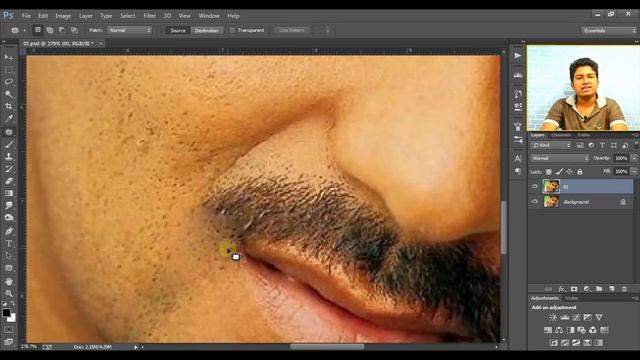This screenshot has width=640, height=360.
Task: Toggle Quick Mask mode icon
Action: (9, 329)
